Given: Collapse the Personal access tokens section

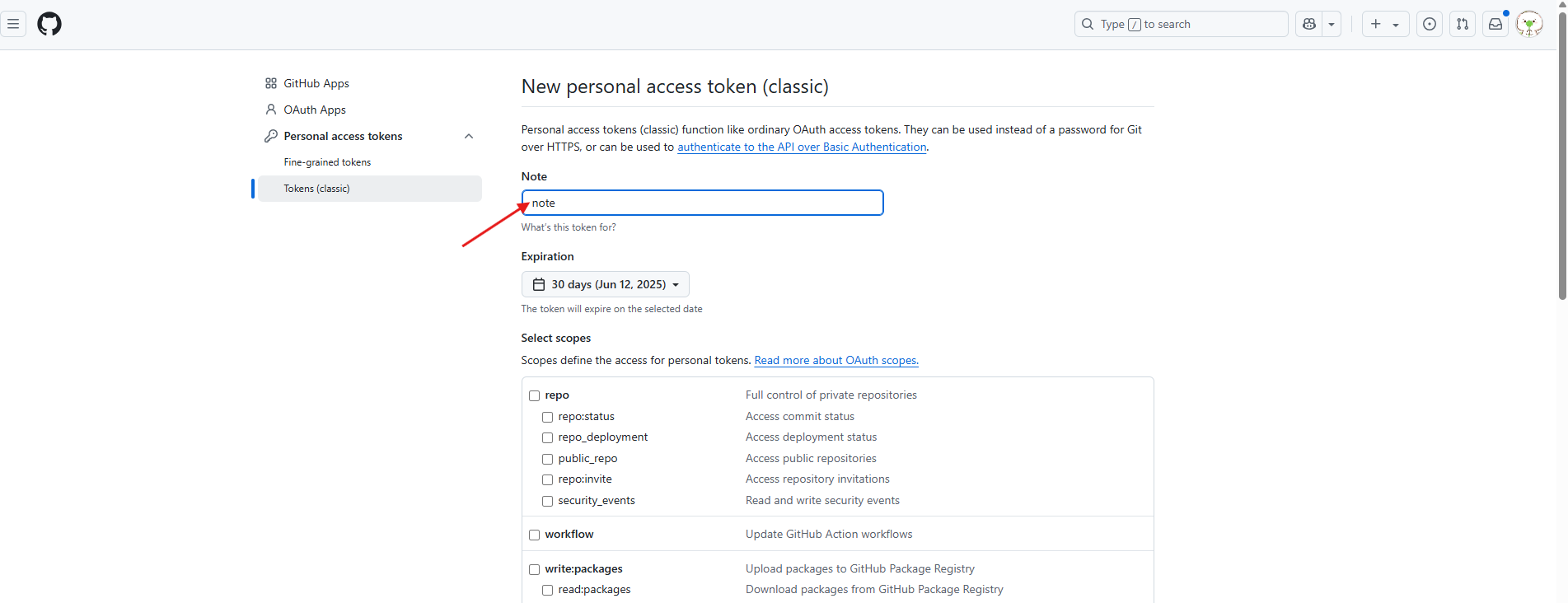Looking at the screenshot, I should click(x=469, y=136).
